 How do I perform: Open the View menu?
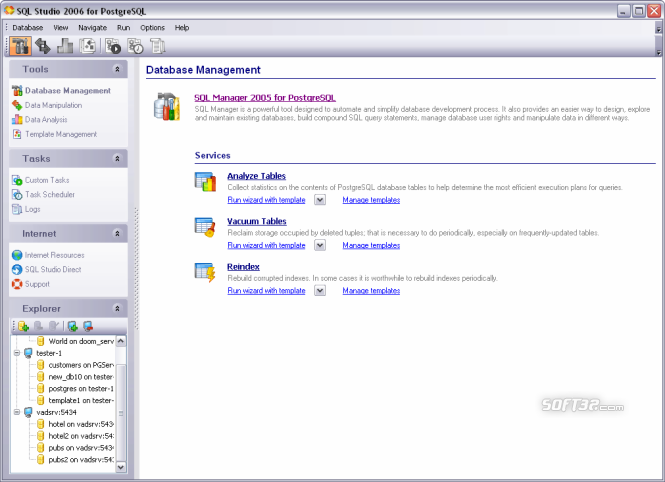pos(61,28)
